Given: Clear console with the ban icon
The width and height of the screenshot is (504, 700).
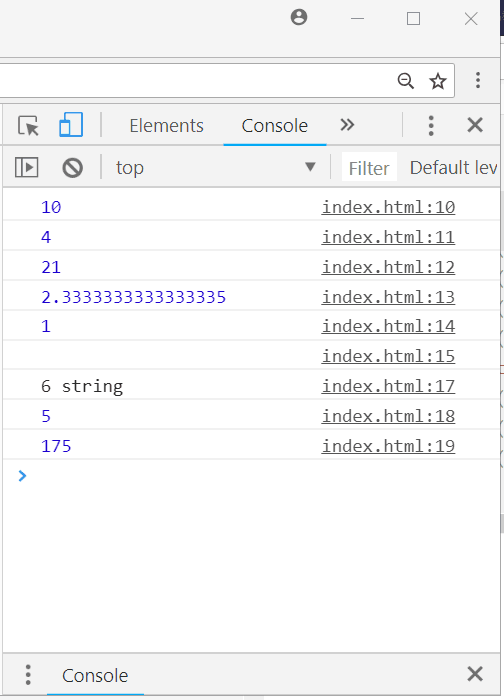Looking at the screenshot, I should click(x=72, y=168).
